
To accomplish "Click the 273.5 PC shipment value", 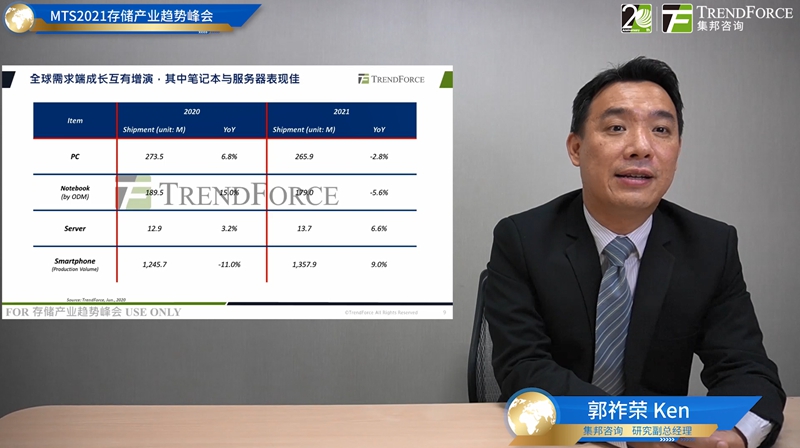I will coord(154,156).
